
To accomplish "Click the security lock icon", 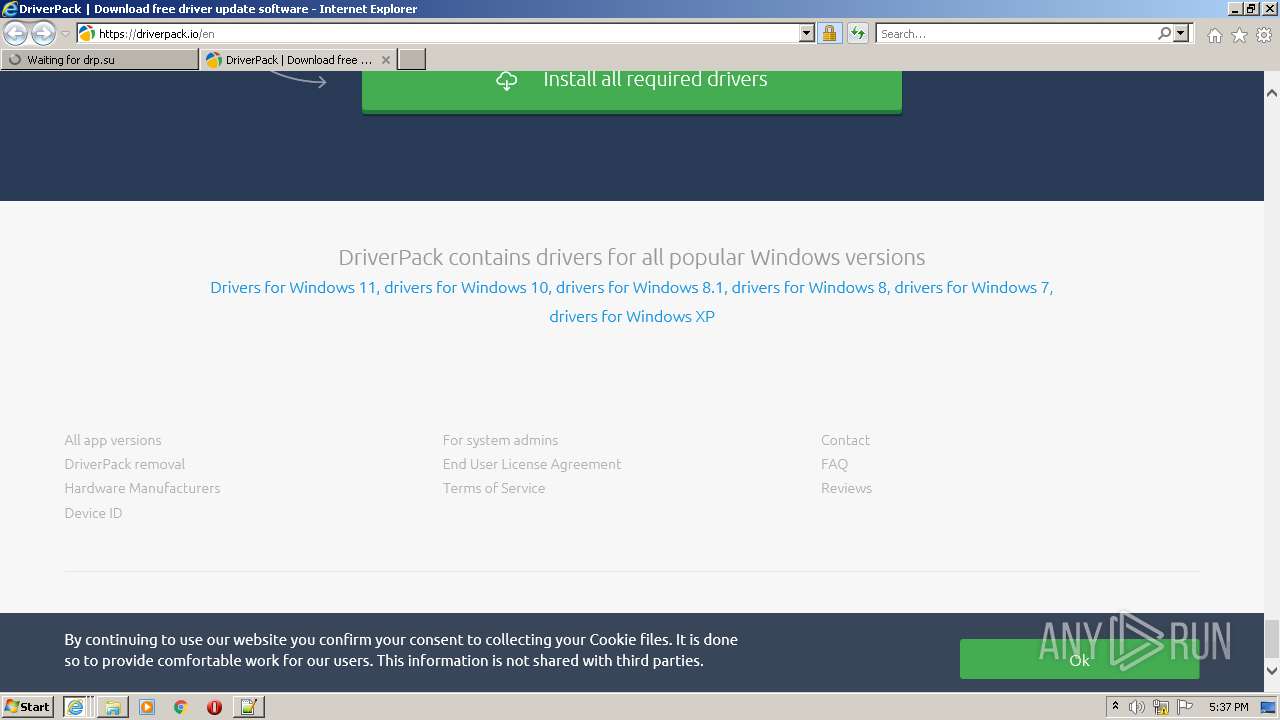I will click(x=829, y=33).
